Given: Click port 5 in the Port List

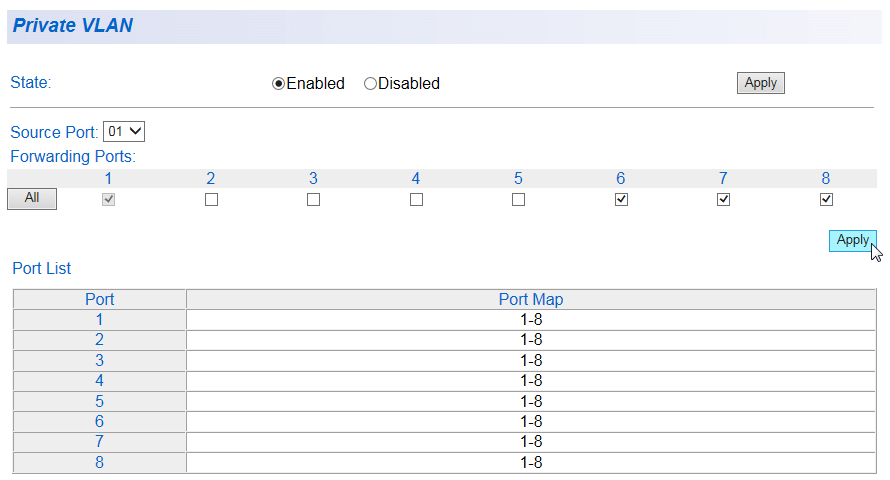Looking at the screenshot, I should pos(99,401).
